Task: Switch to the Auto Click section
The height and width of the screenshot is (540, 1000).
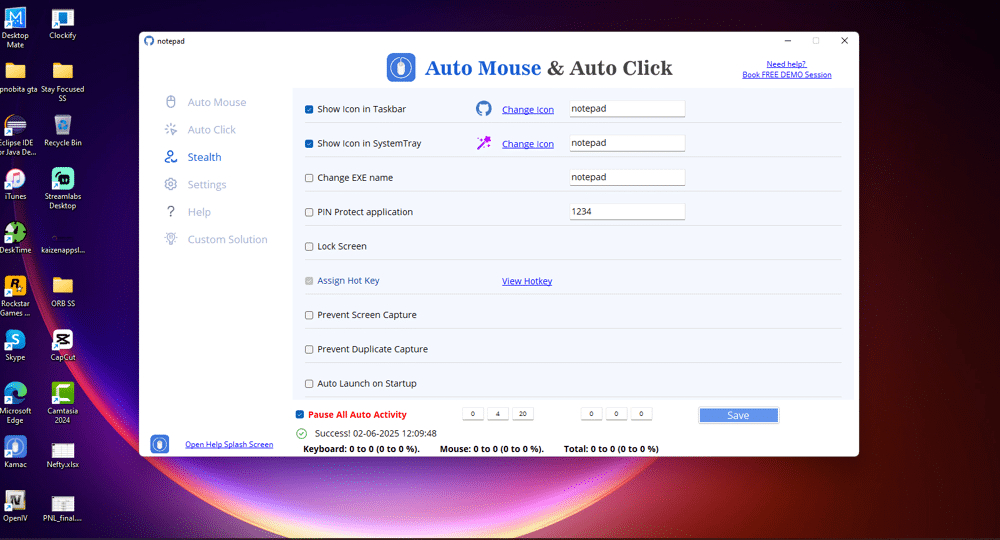Action: click(211, 130)
